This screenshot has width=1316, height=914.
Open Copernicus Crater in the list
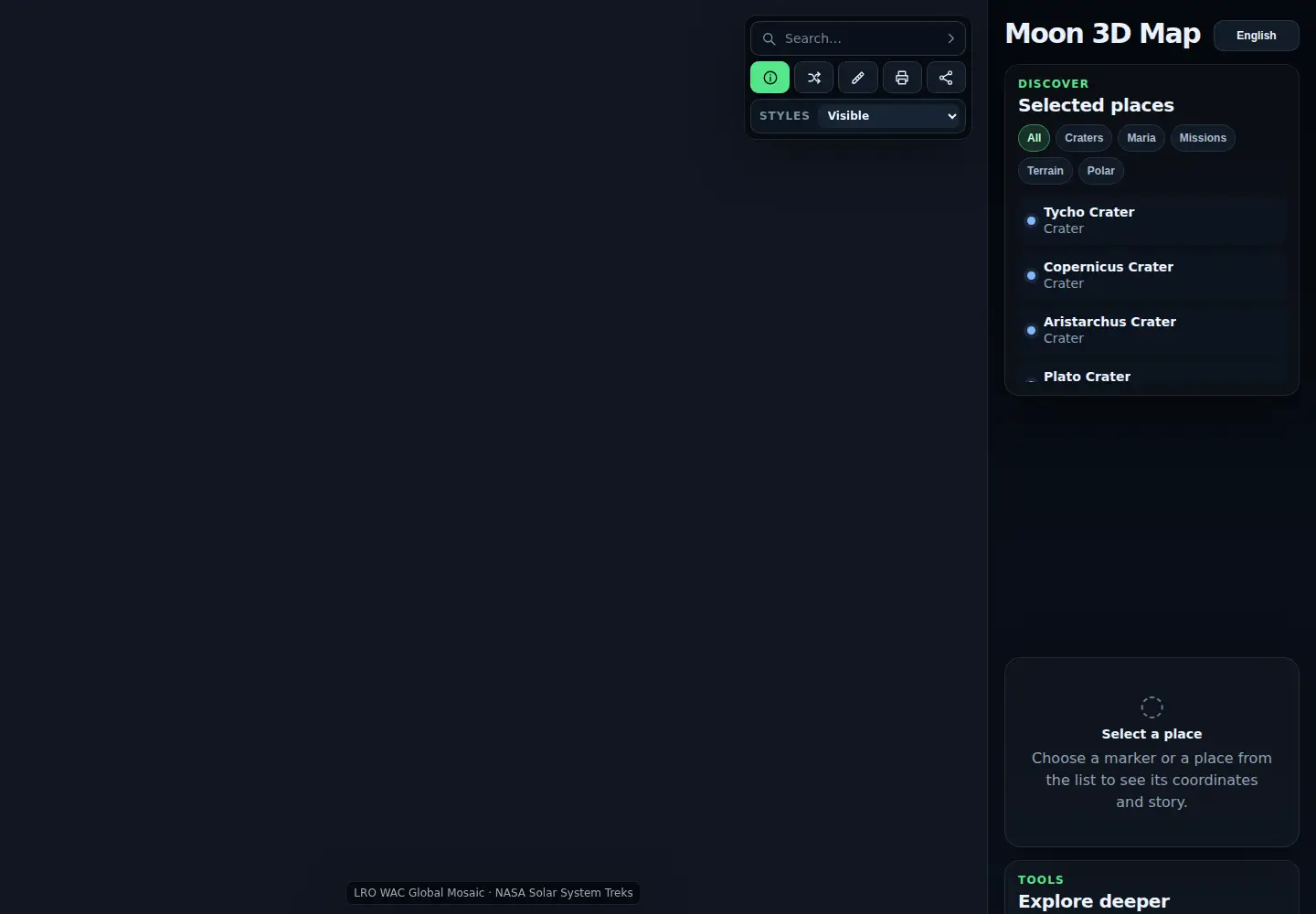point(1151,275)
